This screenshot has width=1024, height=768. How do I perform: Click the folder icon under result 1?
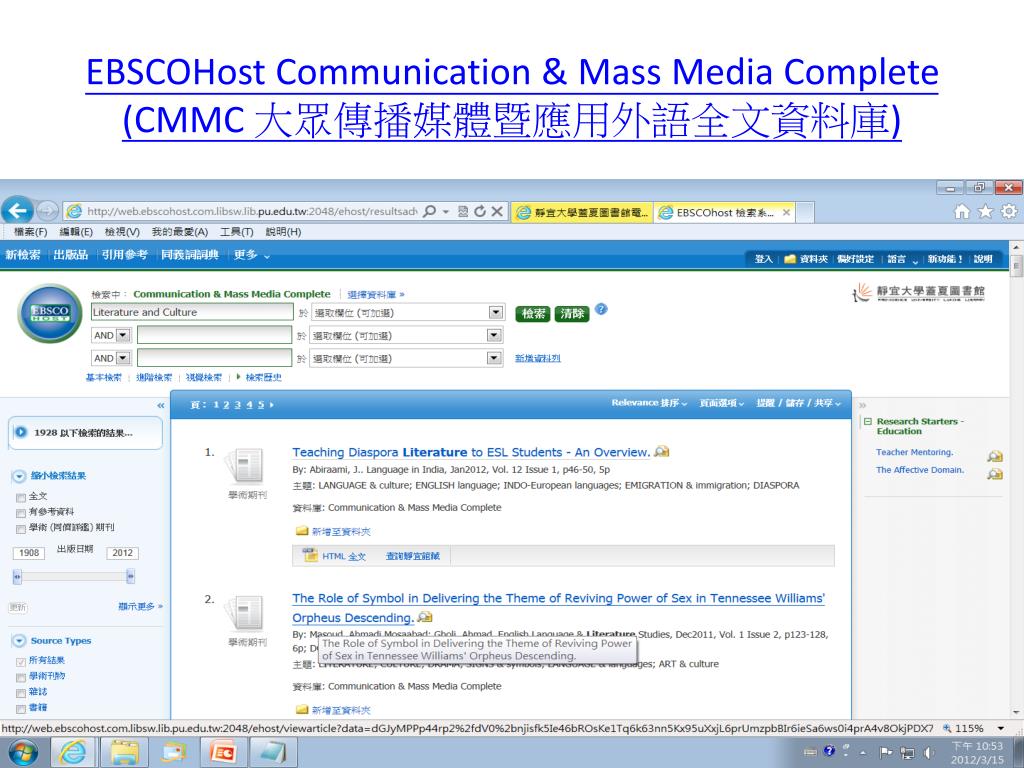(x=302, y=531)
